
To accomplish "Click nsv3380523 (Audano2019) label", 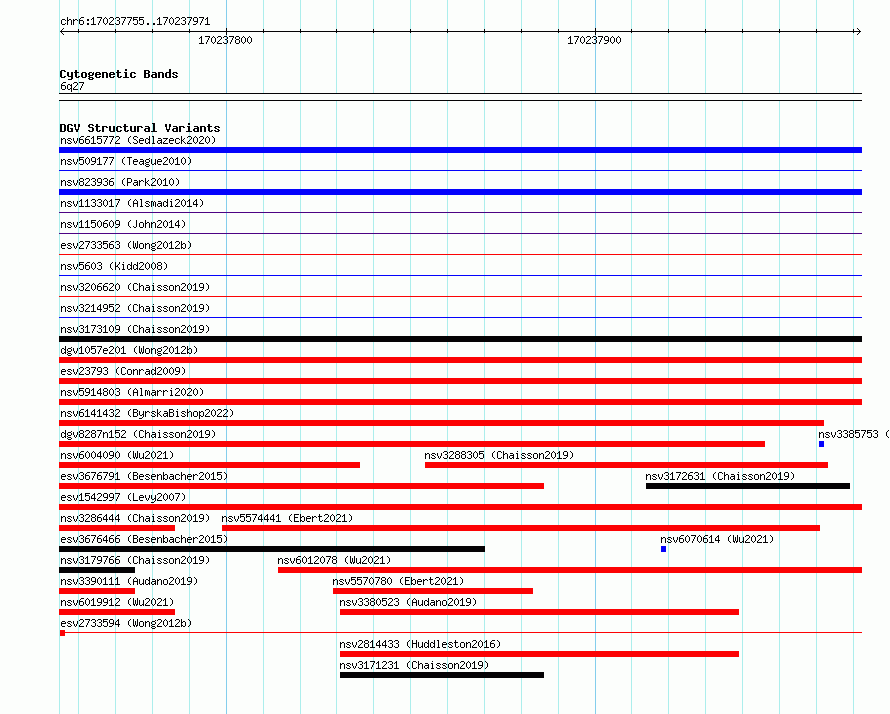I will coord(408,602).
